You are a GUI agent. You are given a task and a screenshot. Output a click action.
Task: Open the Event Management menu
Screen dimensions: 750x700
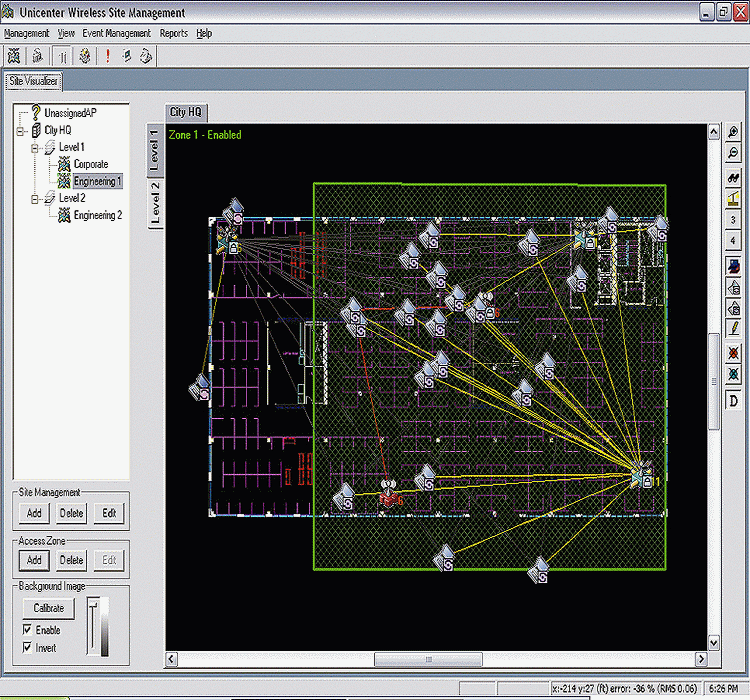tap(116, 33)
